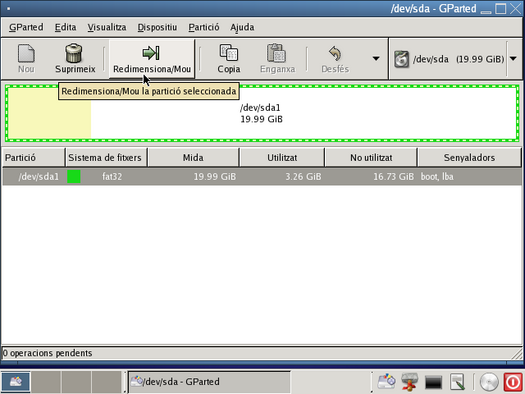525x394 pixels.
Task: Click the Desfés undo arrow icon
Action: (x=334, y=54)
